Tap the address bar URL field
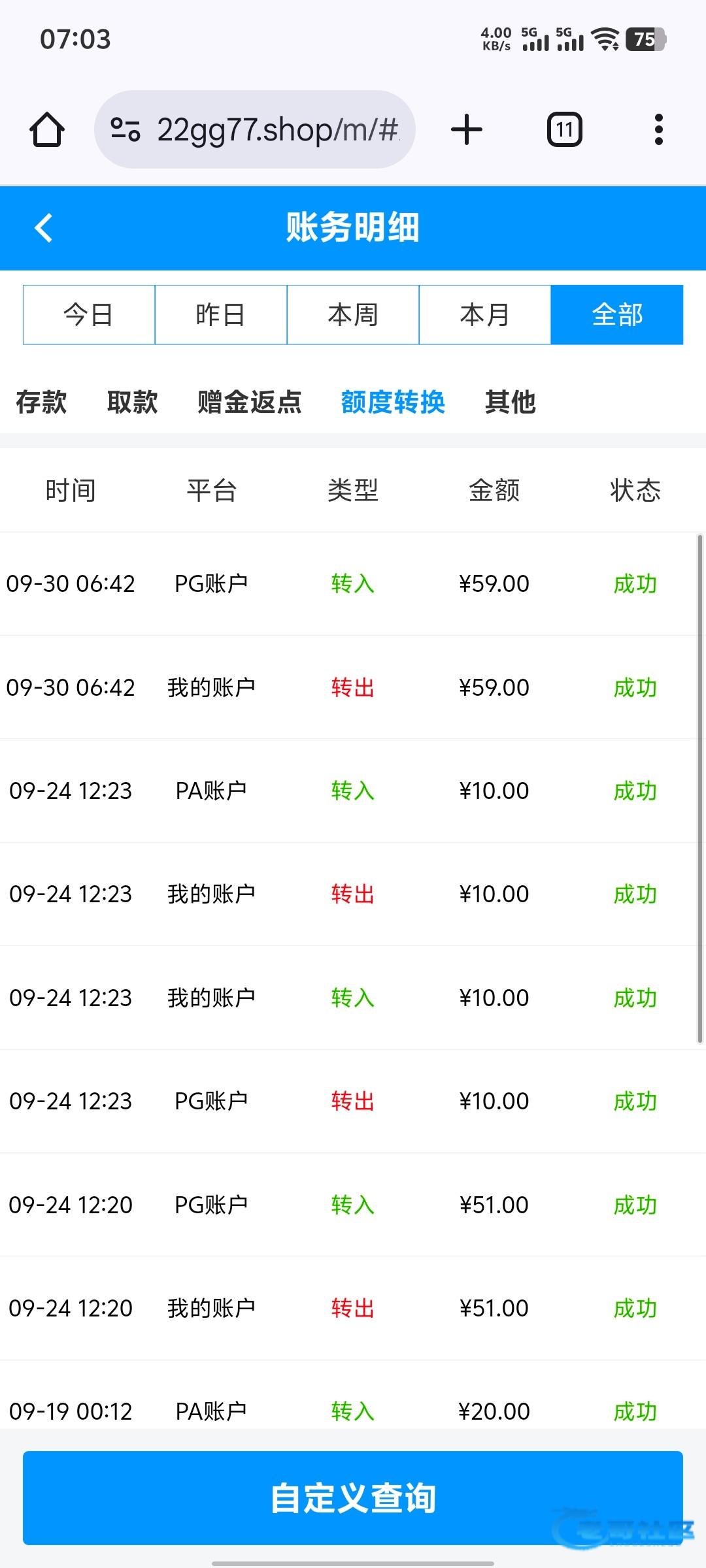Screen dimensions: 706x1568 pos(278,129)
